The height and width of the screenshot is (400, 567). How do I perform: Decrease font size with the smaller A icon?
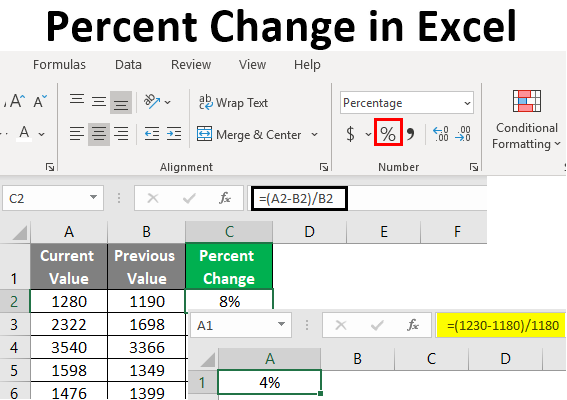[40, 101]
